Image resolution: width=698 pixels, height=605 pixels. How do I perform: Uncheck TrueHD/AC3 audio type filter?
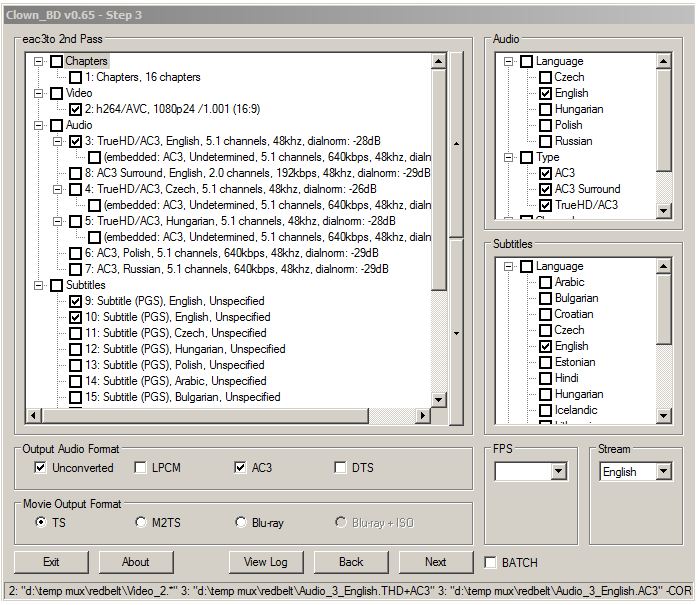[x=545, y=206]
